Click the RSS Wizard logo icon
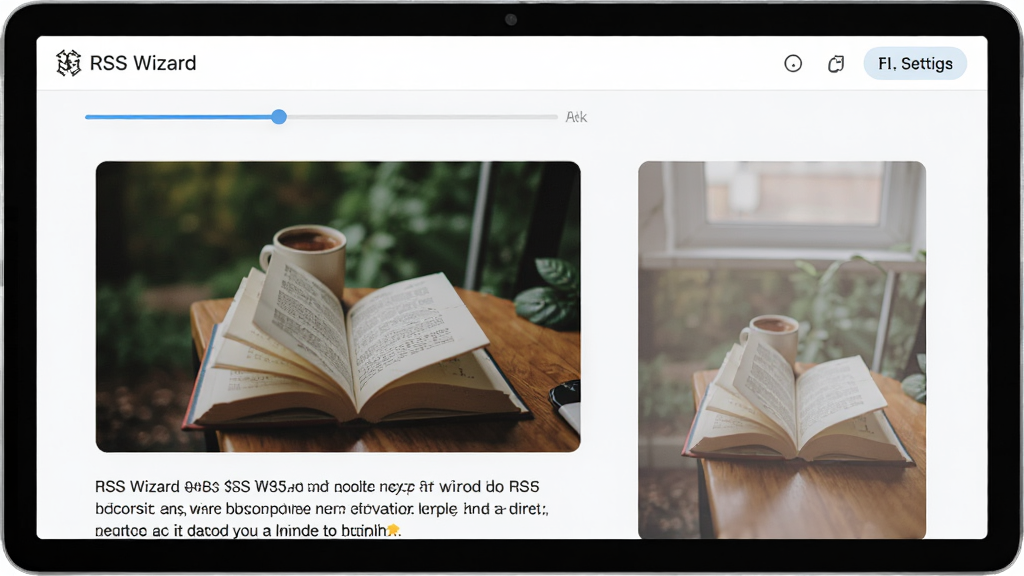The height and width of the screenshot is (576, 1024). pos(68,63)
